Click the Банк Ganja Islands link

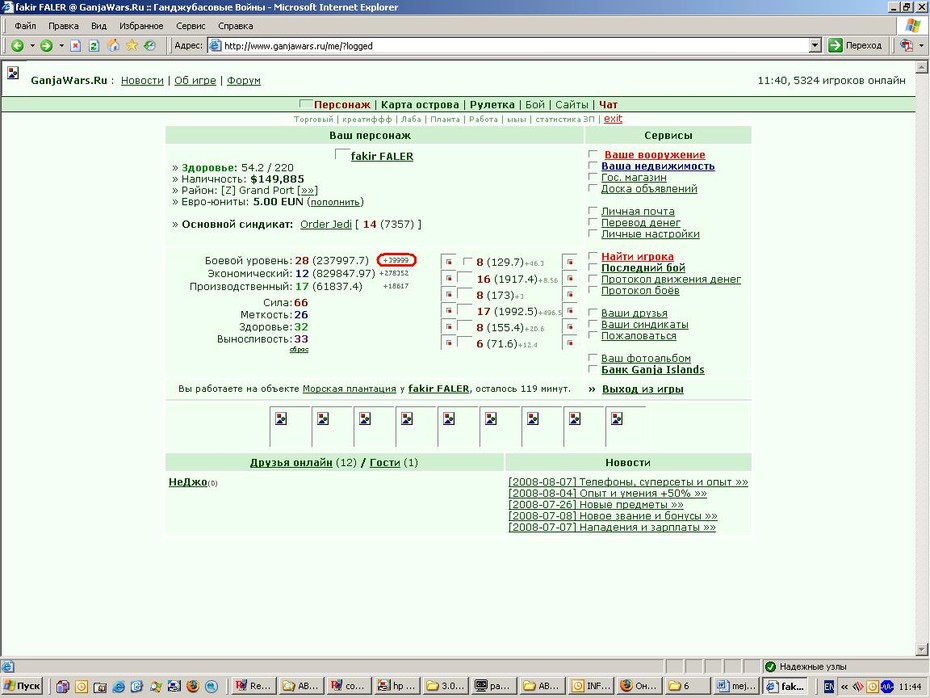[x=652, y=369]
